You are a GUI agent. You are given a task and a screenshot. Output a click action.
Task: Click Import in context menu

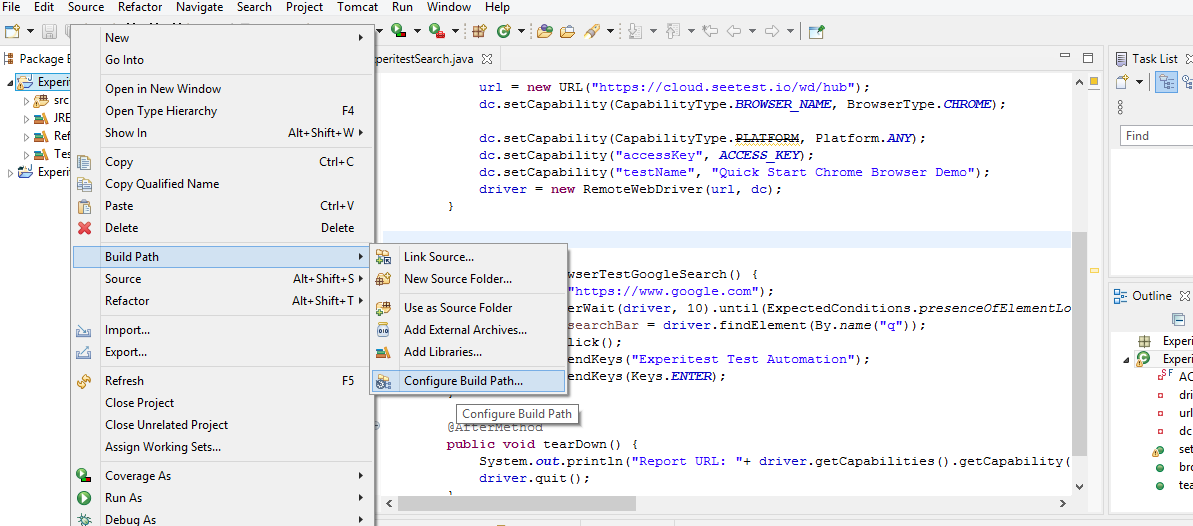coord(222,330)
